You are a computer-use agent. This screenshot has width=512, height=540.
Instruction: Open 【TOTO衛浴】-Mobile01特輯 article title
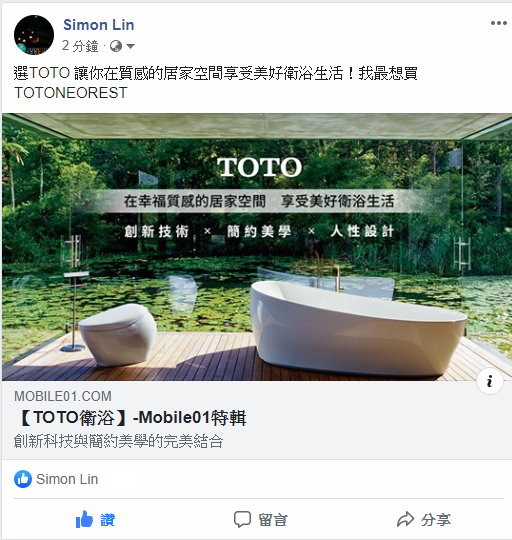click(x=131, y=418)
